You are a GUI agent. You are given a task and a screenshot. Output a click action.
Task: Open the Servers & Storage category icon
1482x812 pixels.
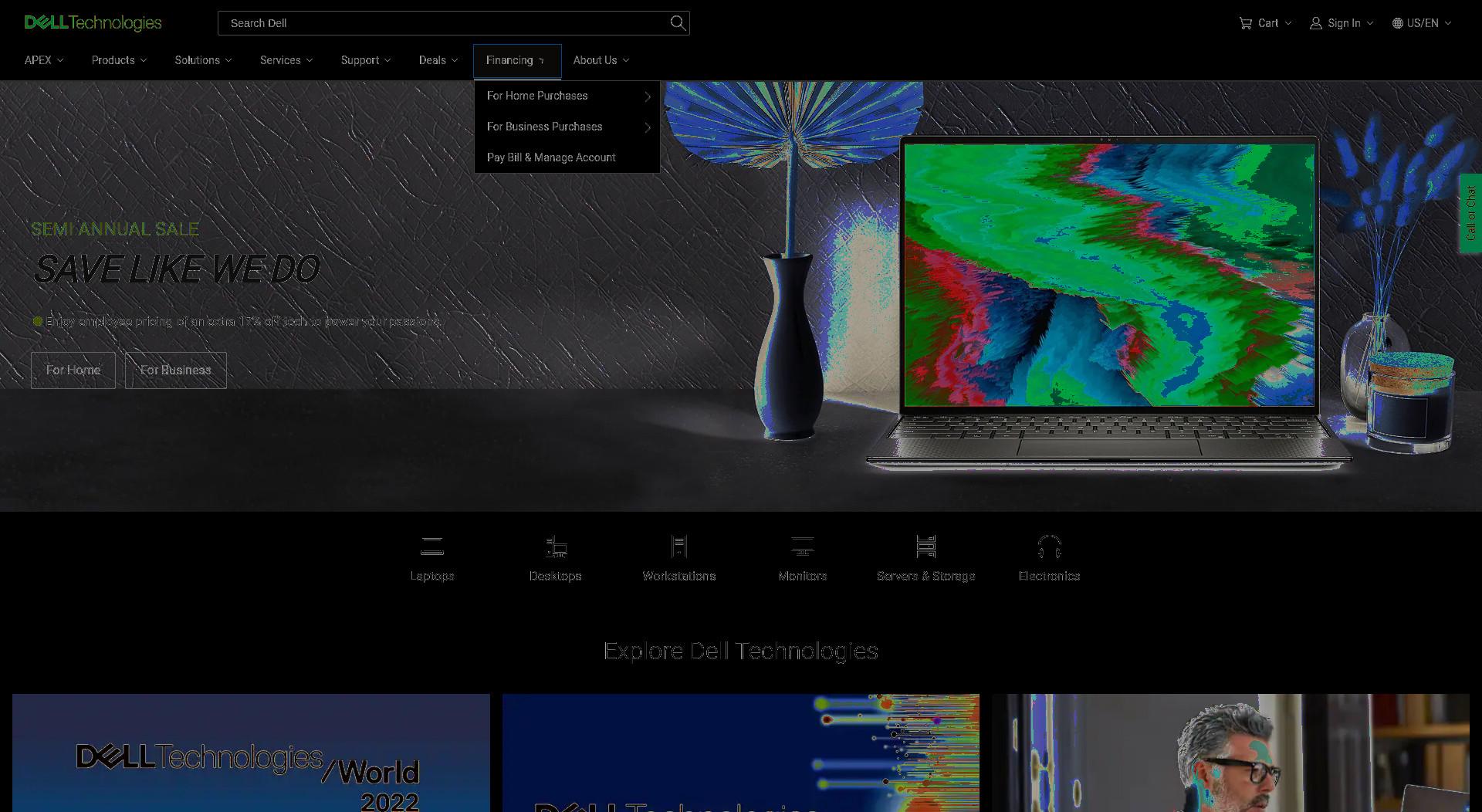926,546
